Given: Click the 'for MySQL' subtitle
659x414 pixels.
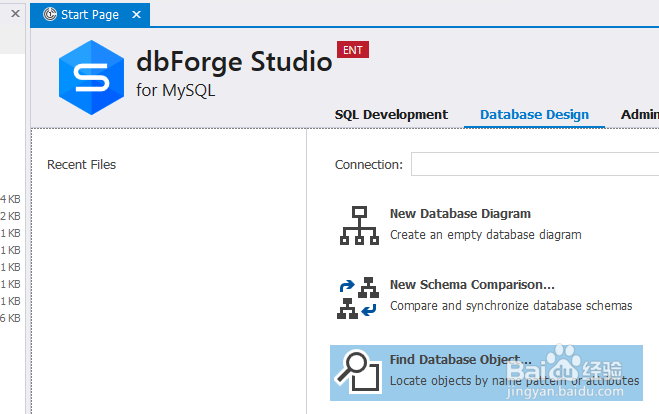Looking at the screenshot, I should [x=175, y=90].
